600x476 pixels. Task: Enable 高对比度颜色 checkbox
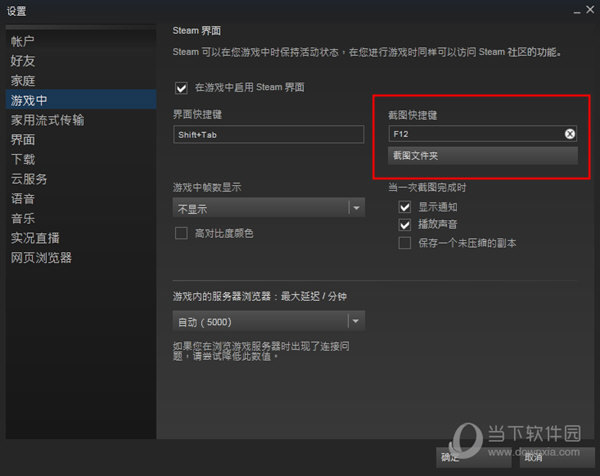[181, 233]
